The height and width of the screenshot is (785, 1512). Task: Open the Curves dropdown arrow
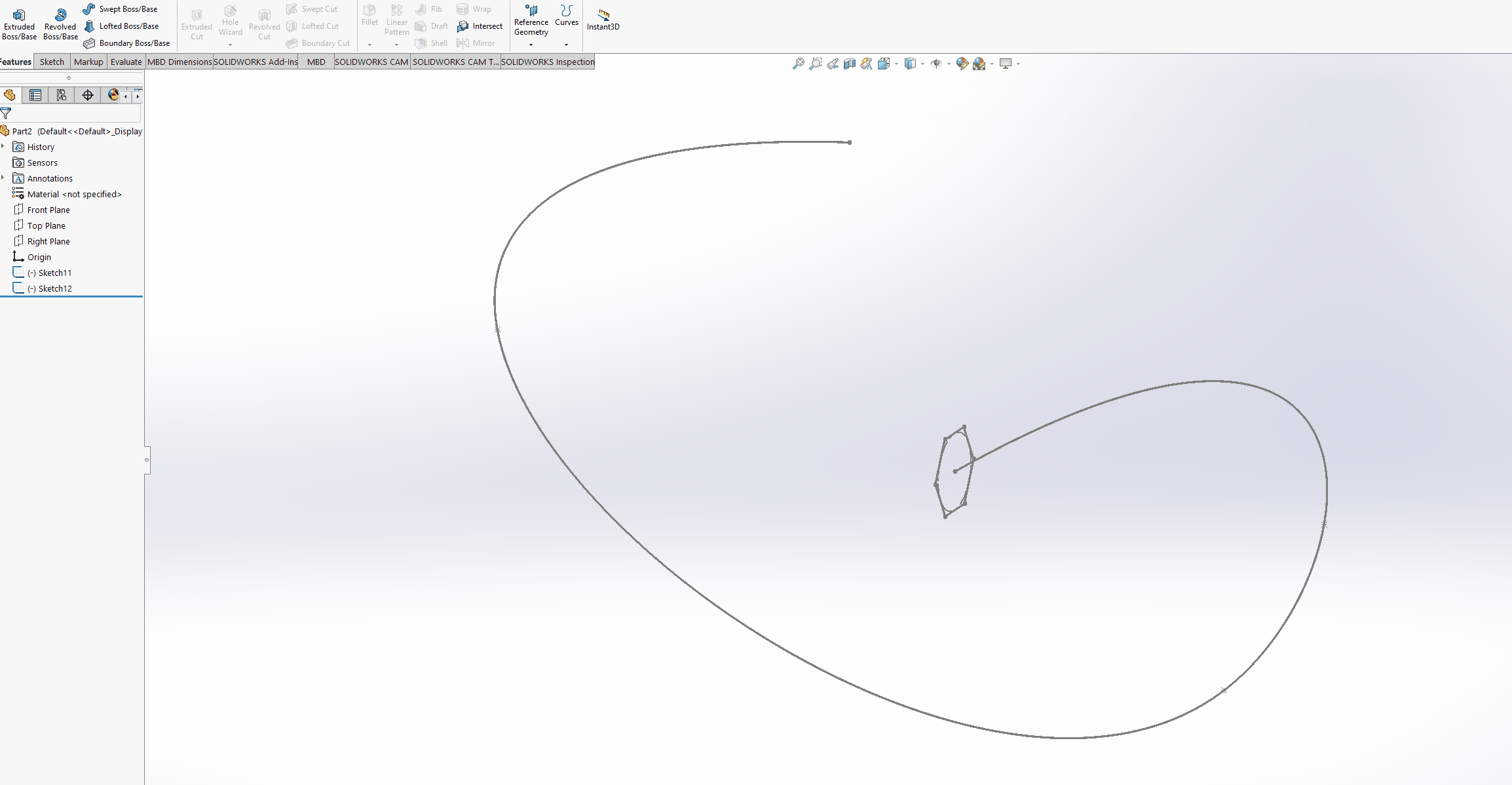pos(566,45)
